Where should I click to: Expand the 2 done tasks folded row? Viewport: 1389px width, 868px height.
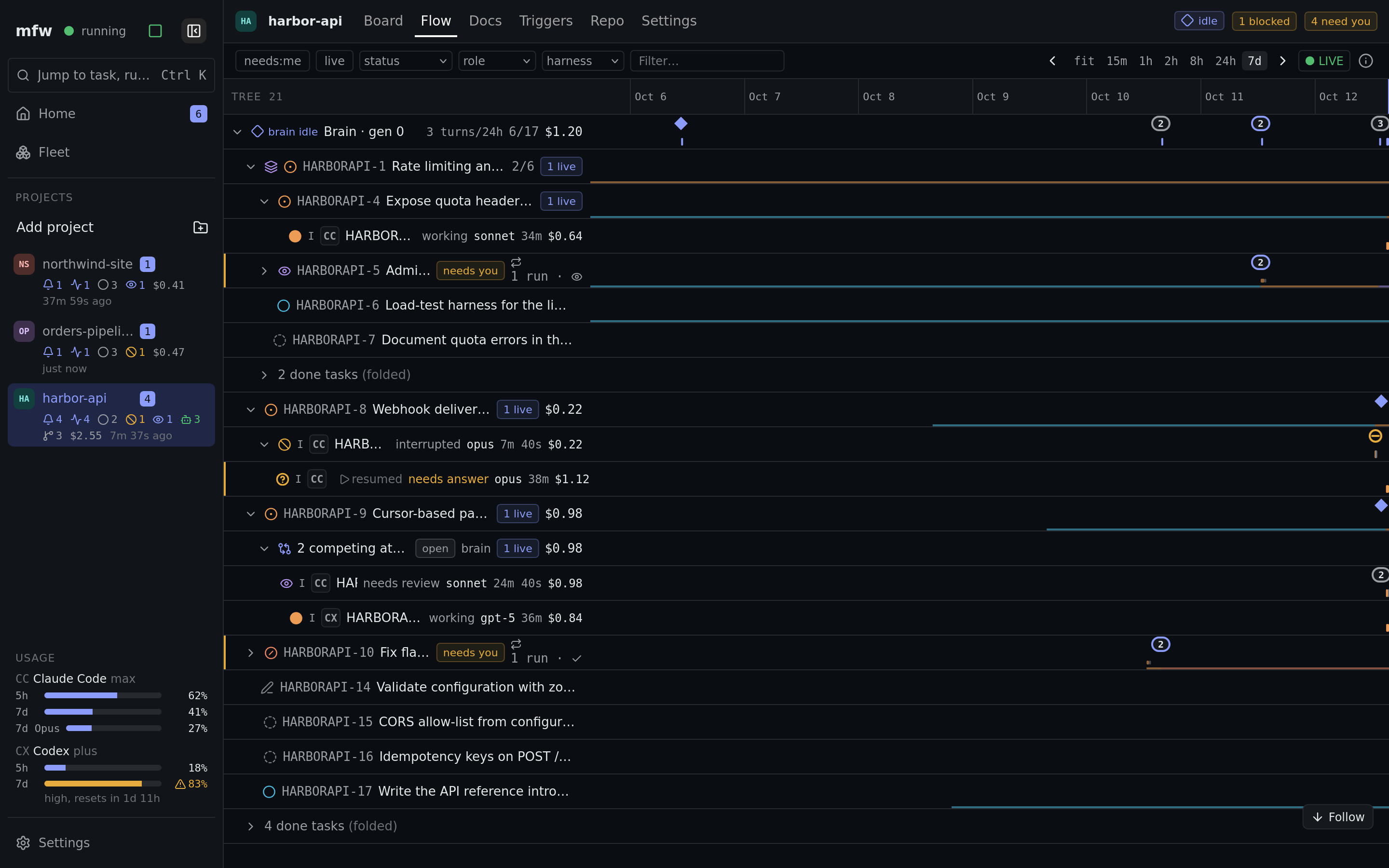point(264,375)
